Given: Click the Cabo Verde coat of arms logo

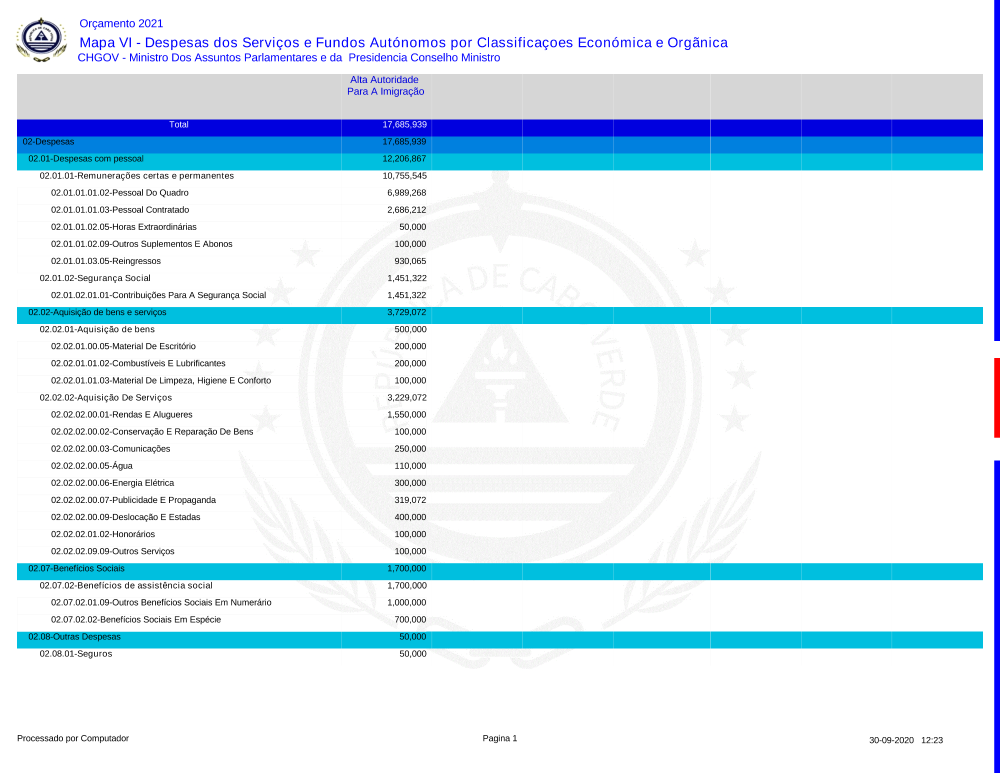Looking at the screenshot, I should [x=41, y=40].
